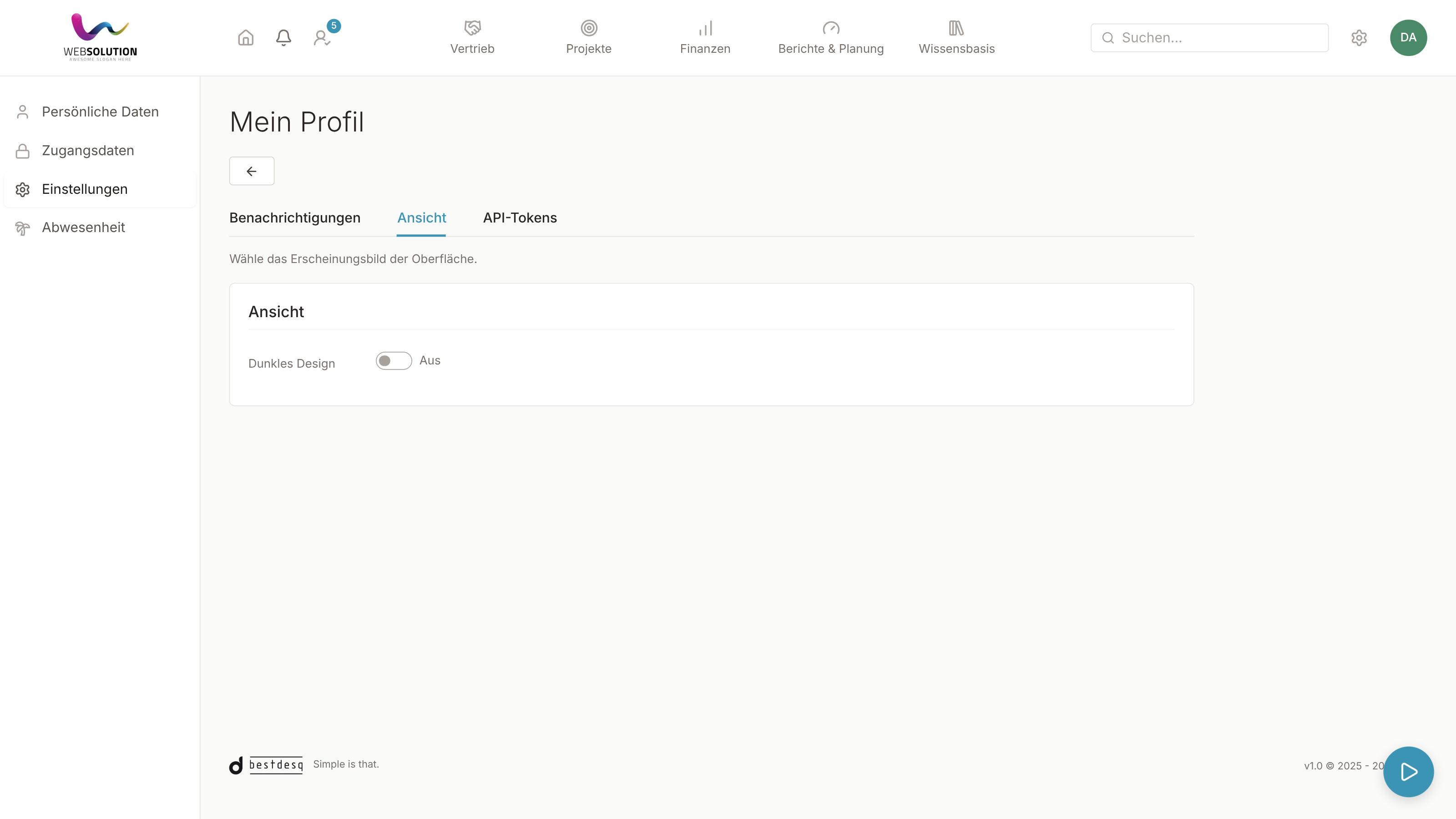Open the Berichte & Planung menu label
Viewport: 1456px width, 819px height.
click(x=830, y=49)
